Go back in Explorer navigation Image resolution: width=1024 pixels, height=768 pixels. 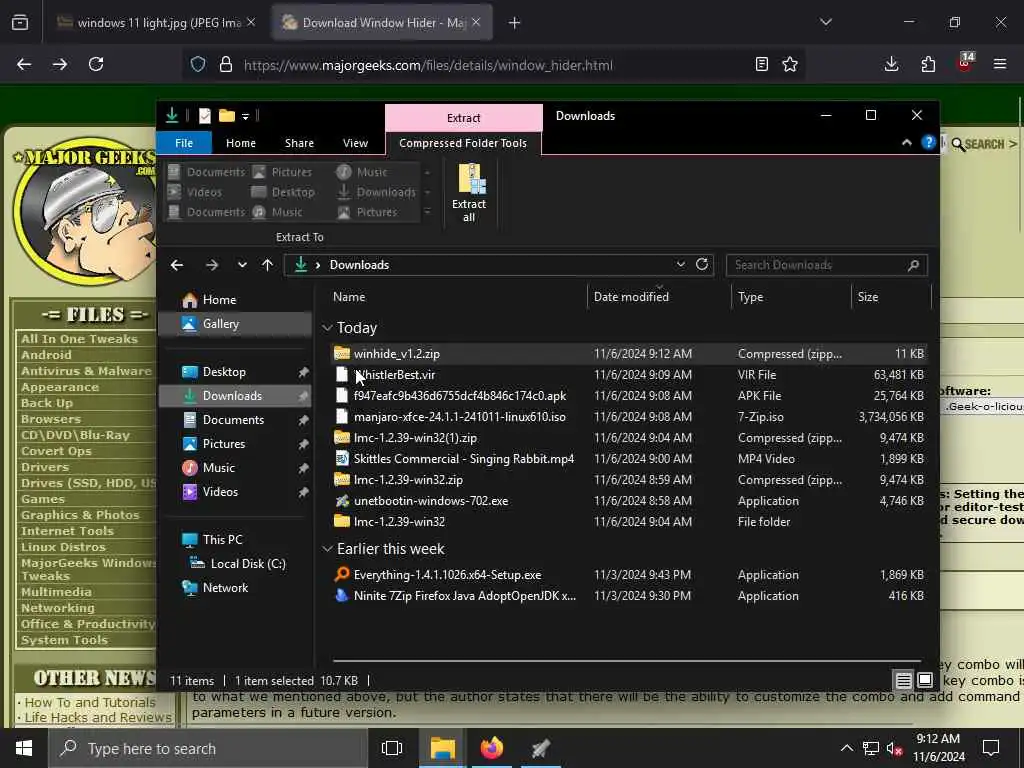click(x=177, y=264)
